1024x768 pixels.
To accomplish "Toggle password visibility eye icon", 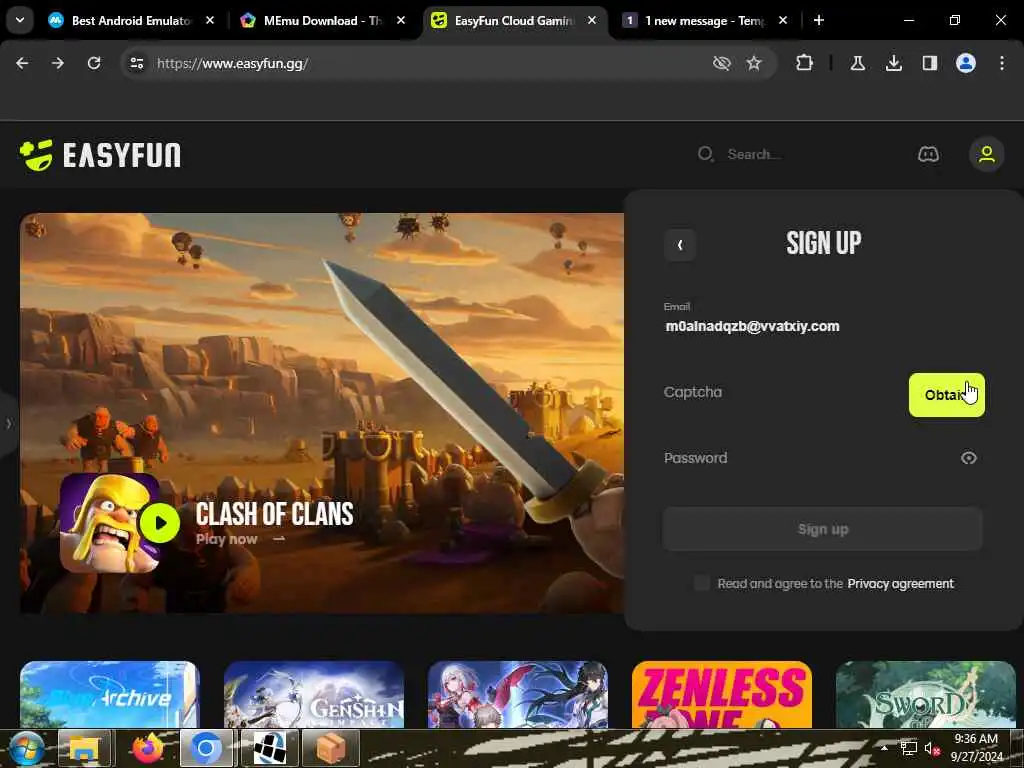I will [x=968, y=458].
